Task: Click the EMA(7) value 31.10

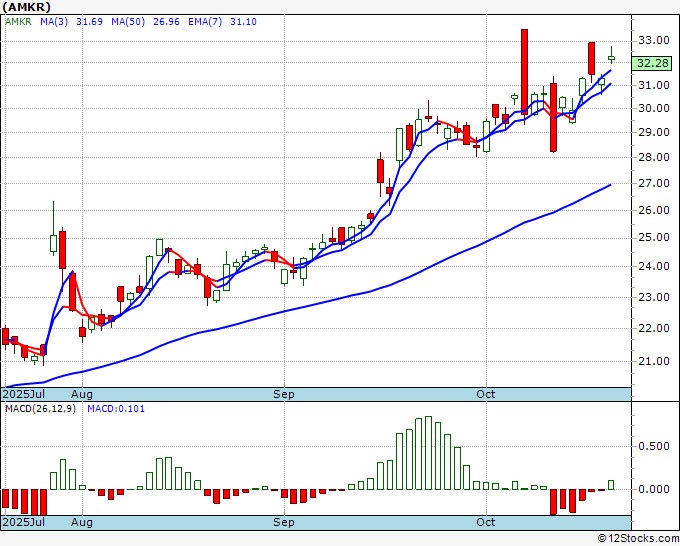Action: [x=243, y=22]
